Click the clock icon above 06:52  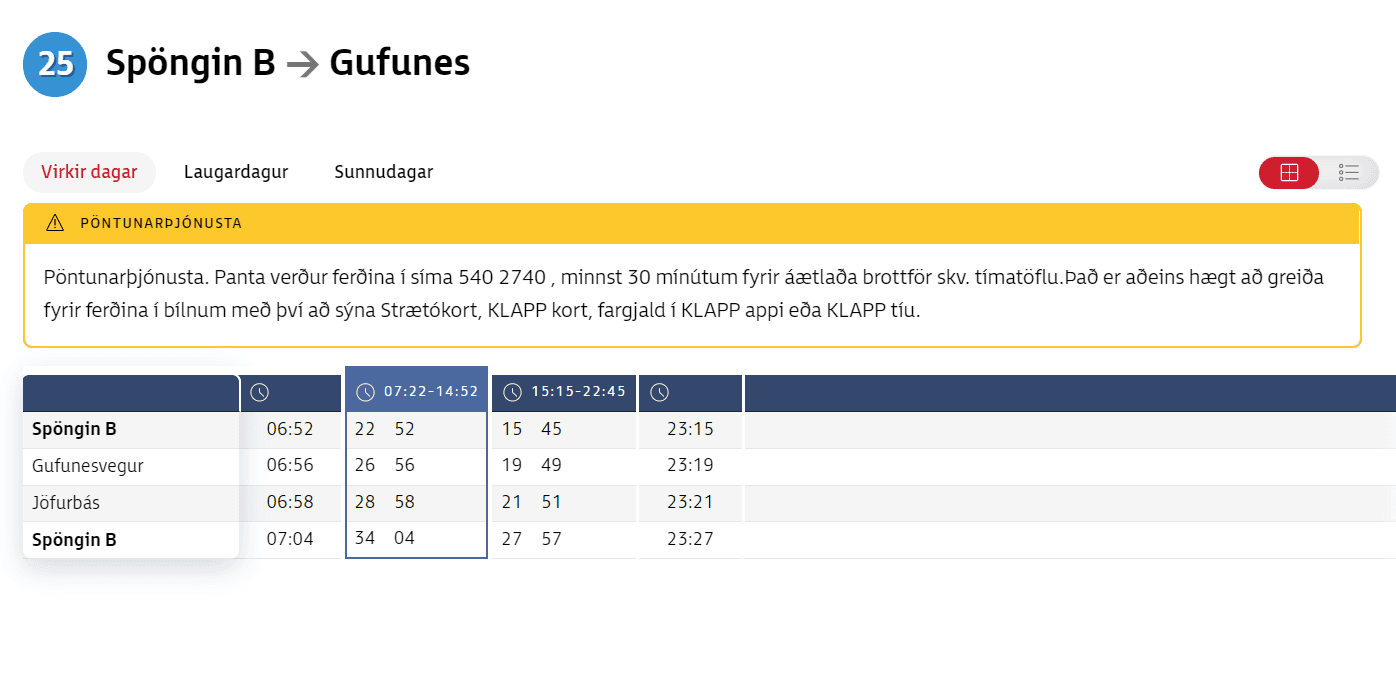click(259, 392)
